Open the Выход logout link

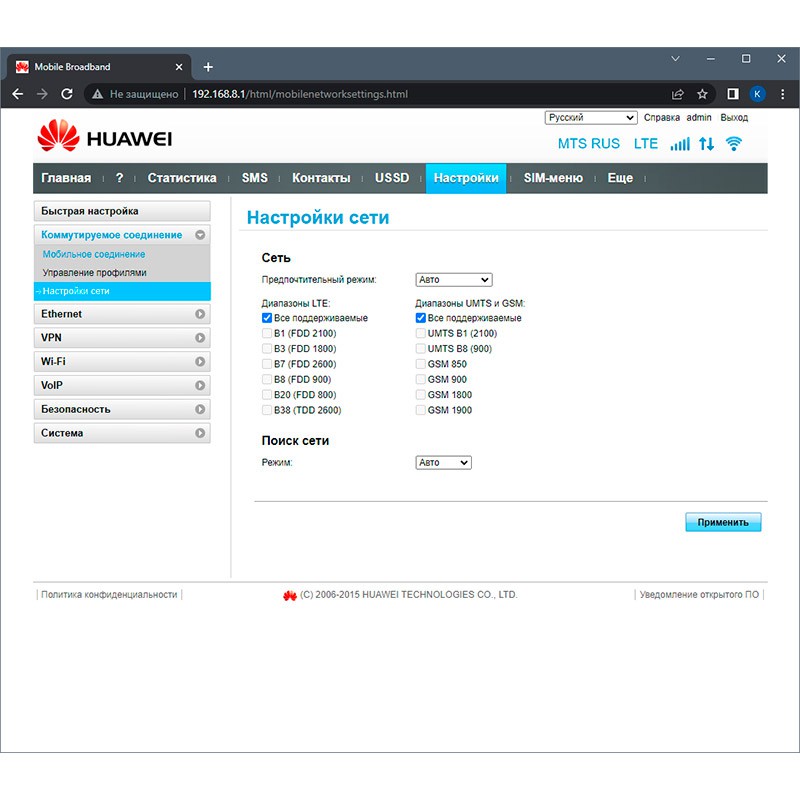[x=734, y=118]
